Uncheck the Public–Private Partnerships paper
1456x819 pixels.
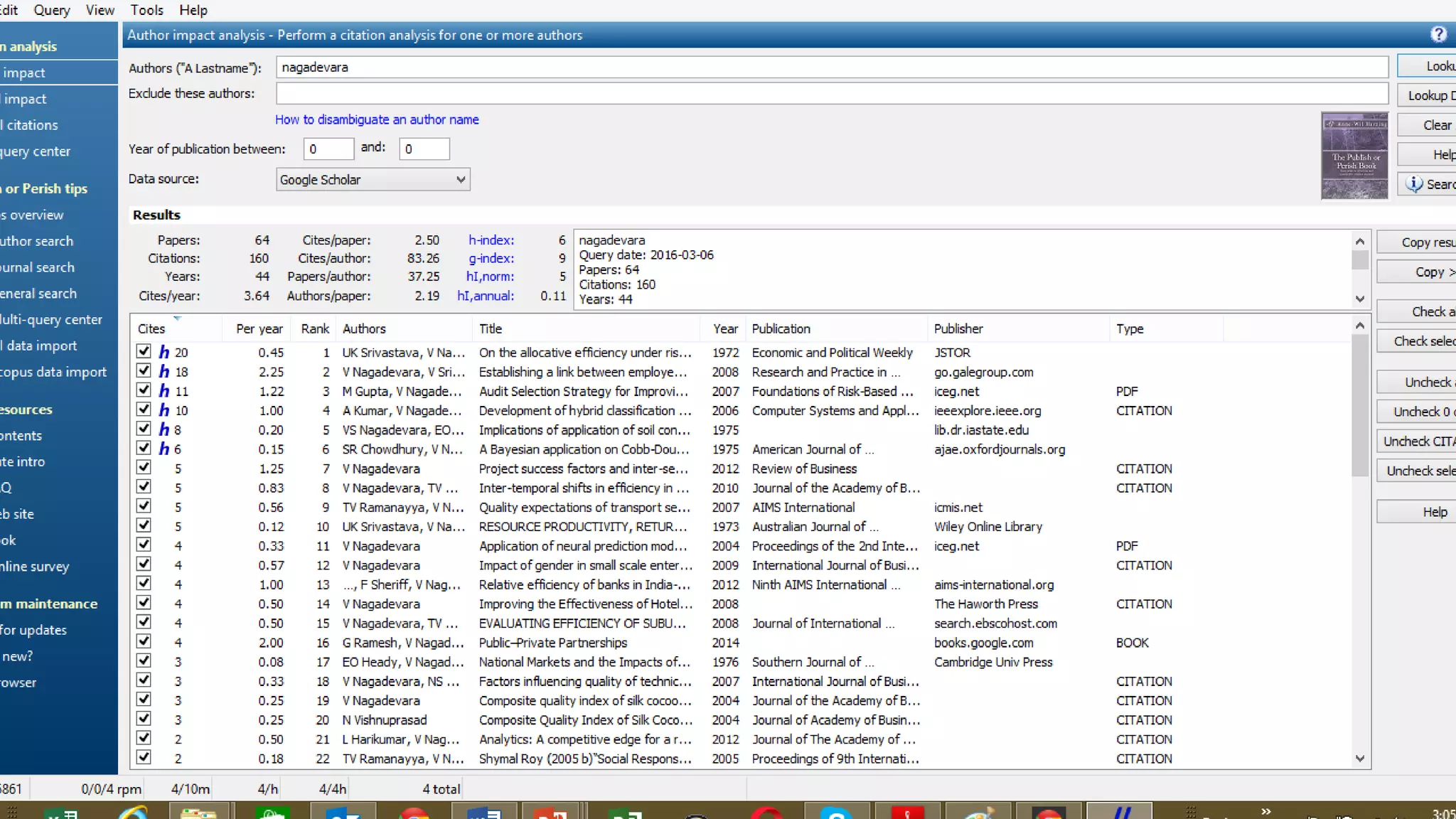(x=144, y=641)
